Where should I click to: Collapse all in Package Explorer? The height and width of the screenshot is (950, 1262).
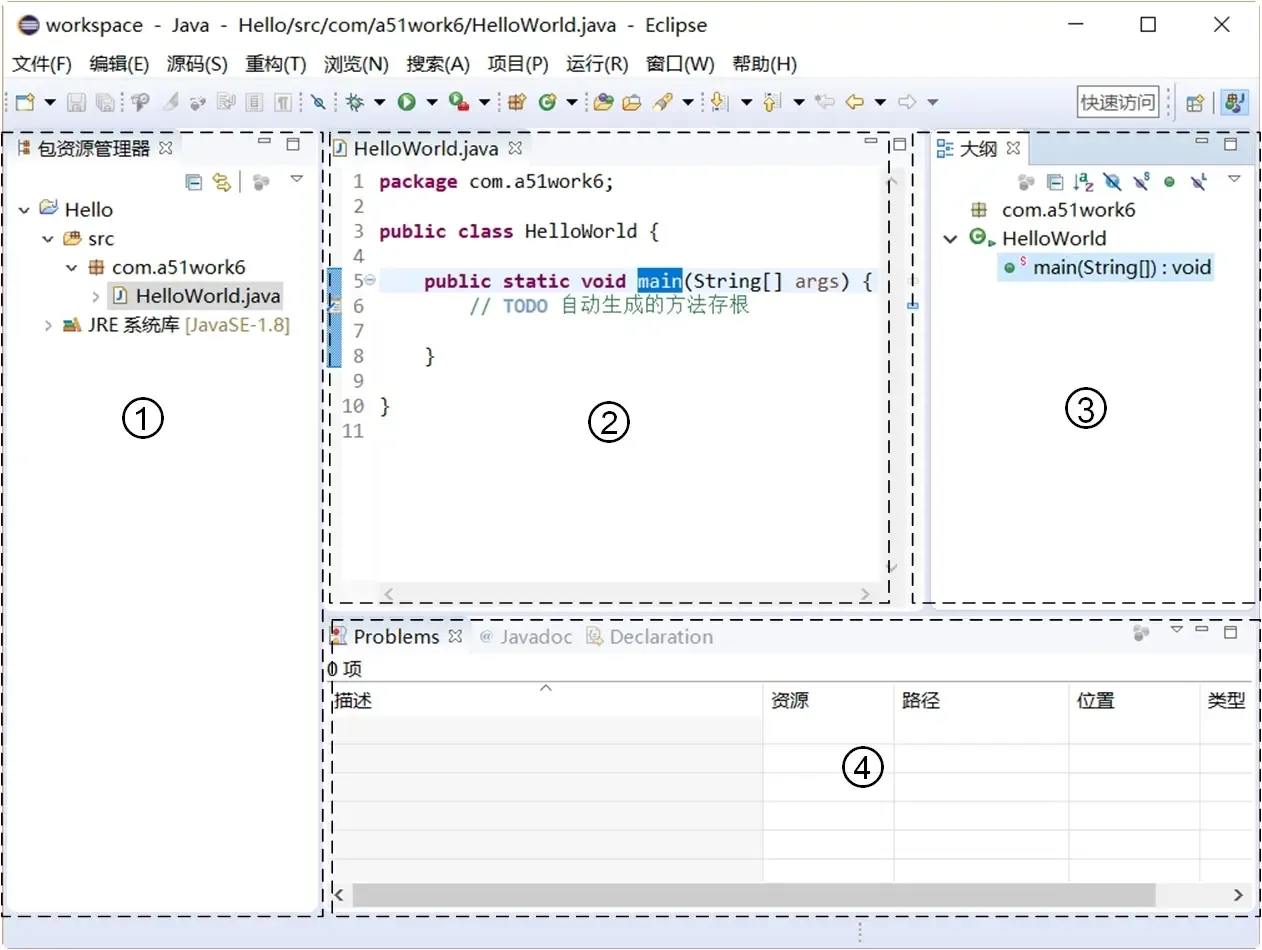(x=195, y=181)
